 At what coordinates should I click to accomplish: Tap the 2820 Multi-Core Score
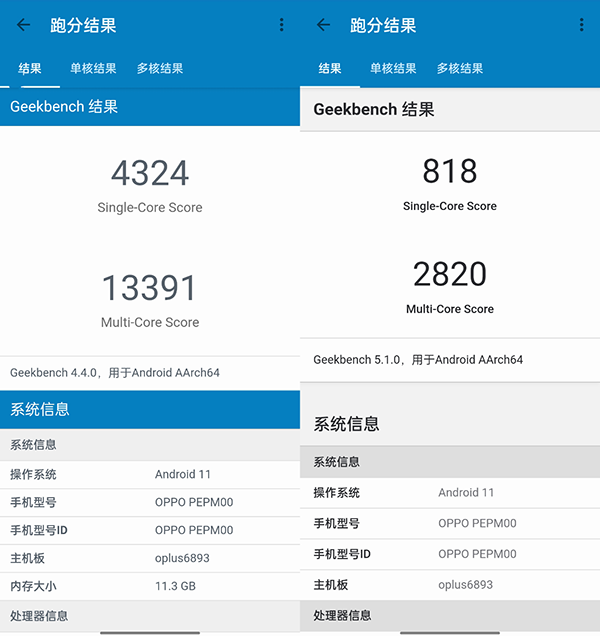pos(450,274)
